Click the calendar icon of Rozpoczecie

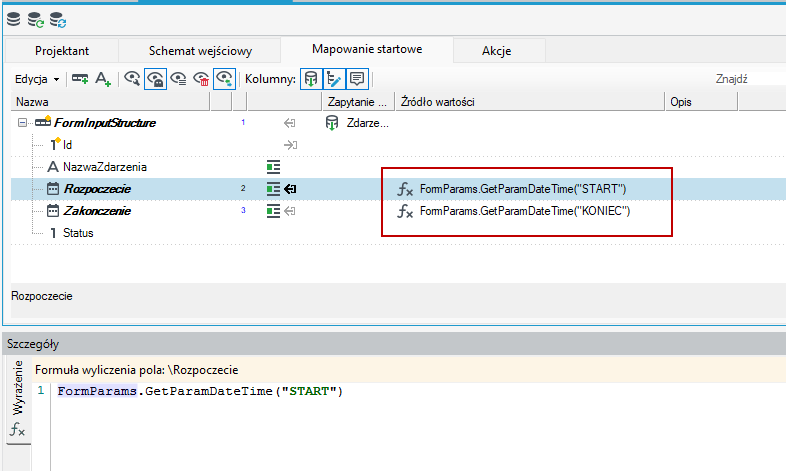point(53,189)
